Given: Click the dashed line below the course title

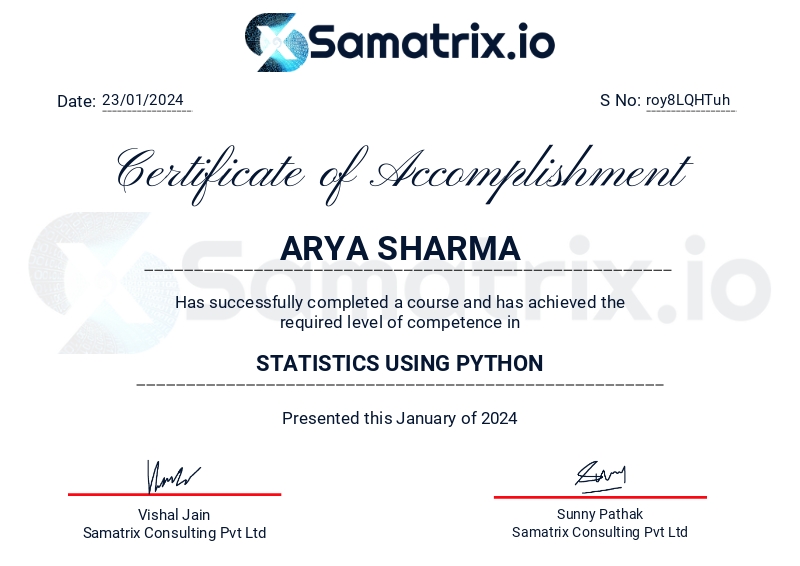Looking at the screenshot, I should 400,385.
